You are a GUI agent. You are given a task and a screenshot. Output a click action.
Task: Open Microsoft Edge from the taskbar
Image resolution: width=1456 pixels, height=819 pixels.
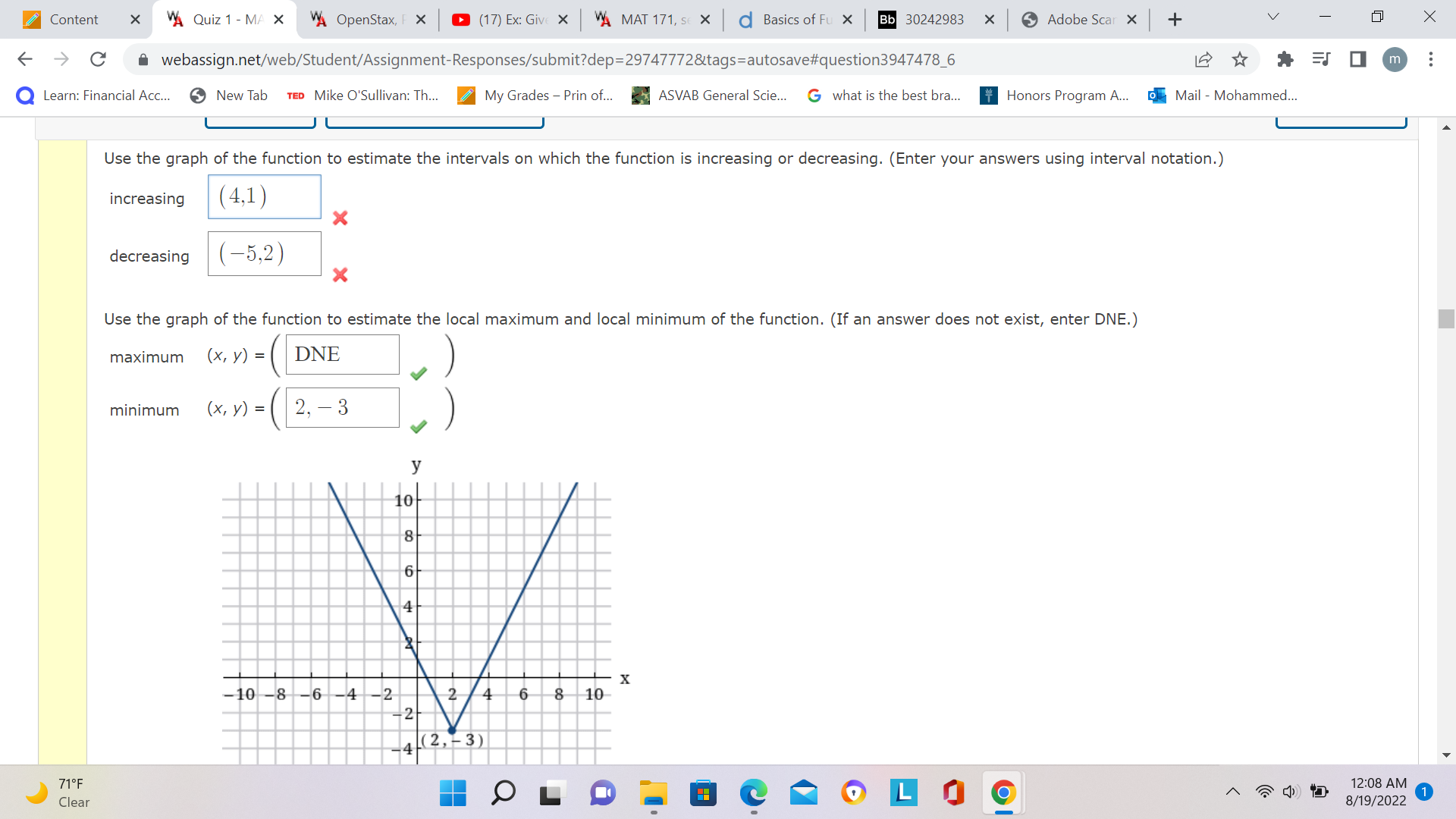click(753, 794)
